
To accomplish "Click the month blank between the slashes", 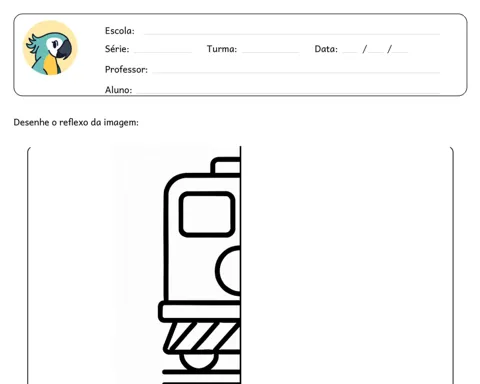I will click(x=376, y=52).
